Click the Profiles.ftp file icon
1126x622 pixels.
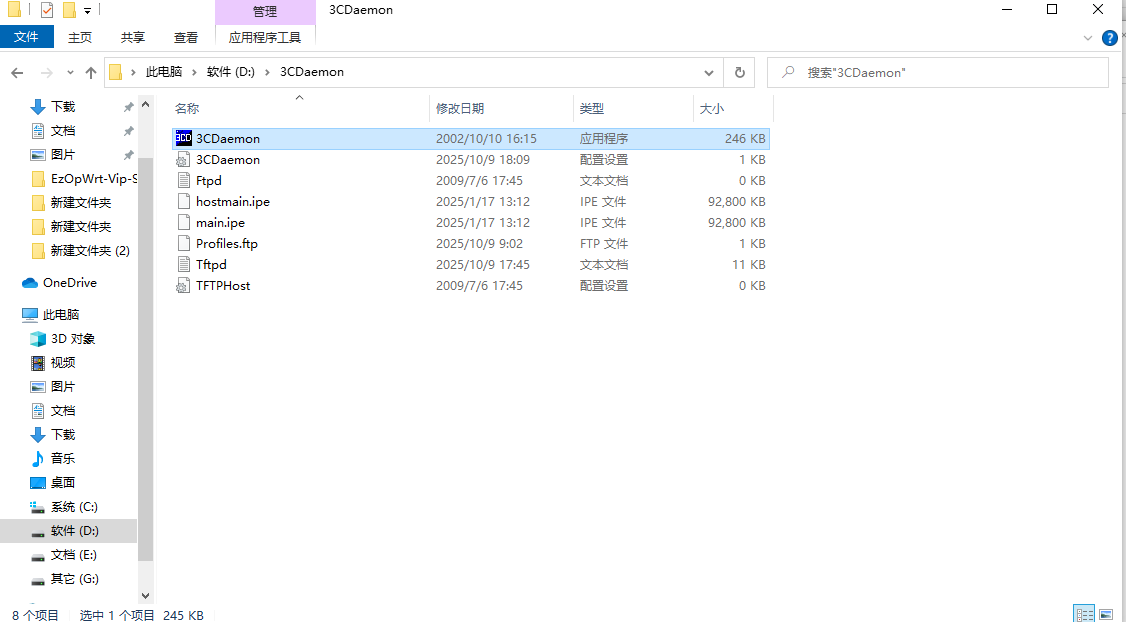184,243
